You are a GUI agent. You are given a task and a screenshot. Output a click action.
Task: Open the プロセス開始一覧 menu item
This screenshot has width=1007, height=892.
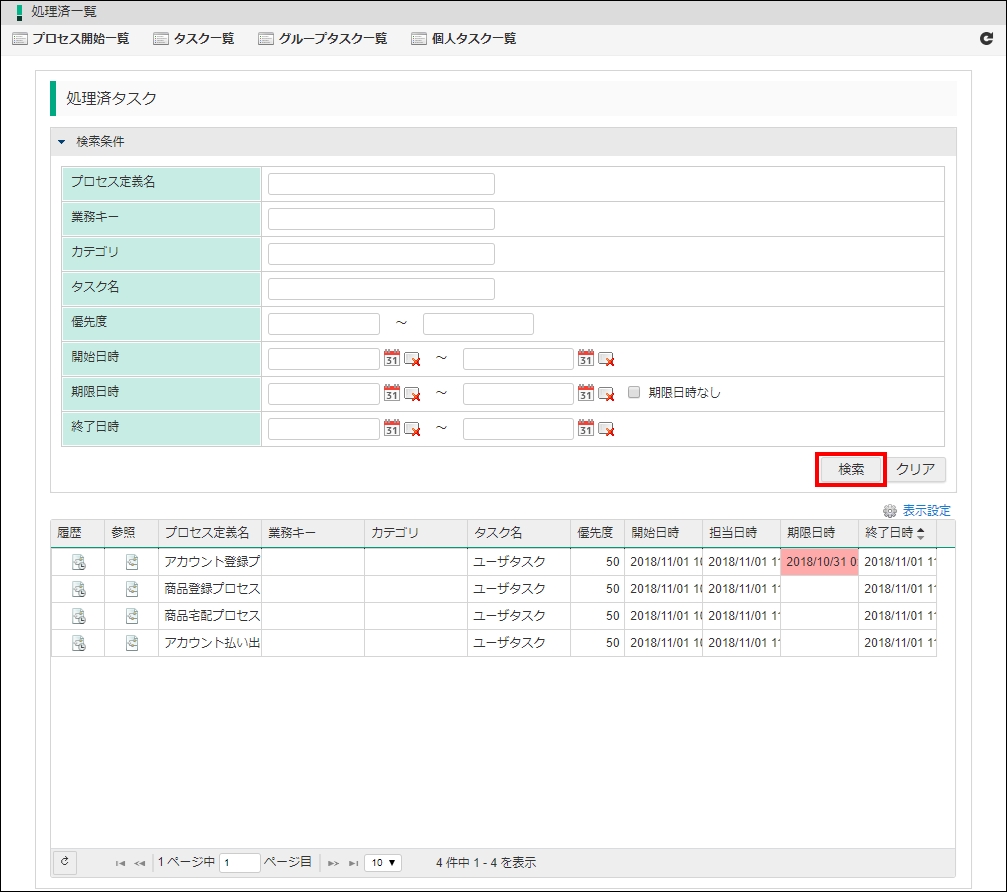pos(71,39)
